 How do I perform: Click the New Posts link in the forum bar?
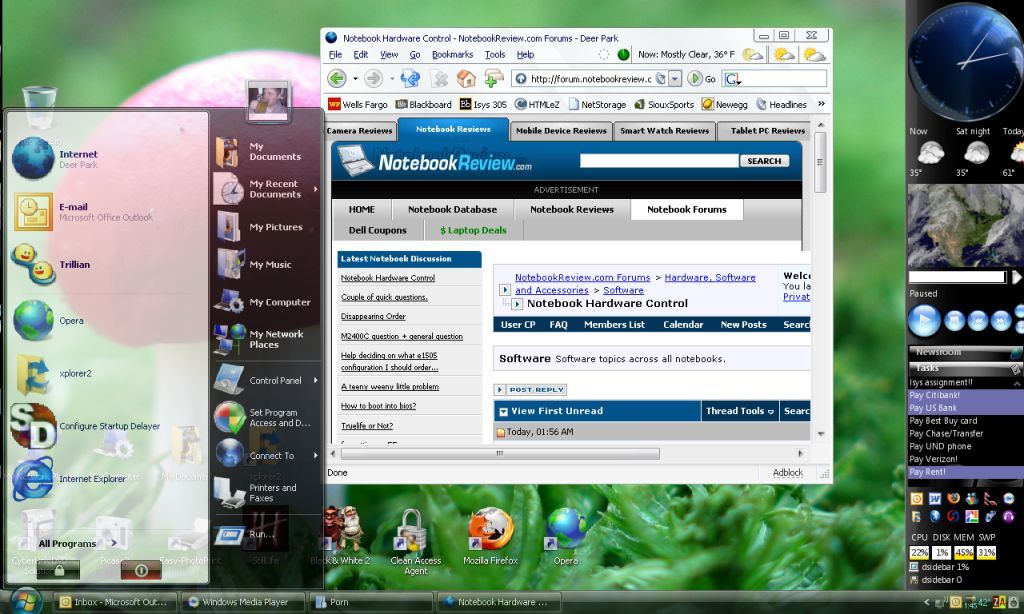pos(743,325)
